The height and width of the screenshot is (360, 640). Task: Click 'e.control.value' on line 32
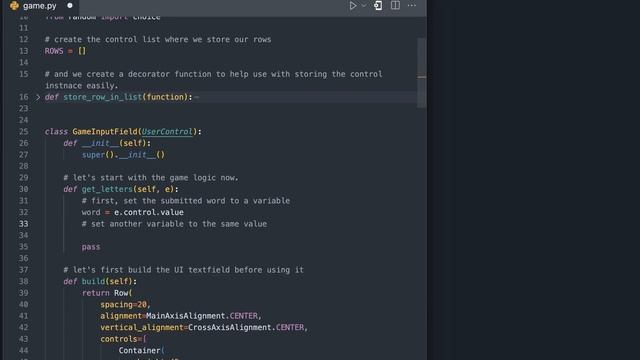pos(149,212)
